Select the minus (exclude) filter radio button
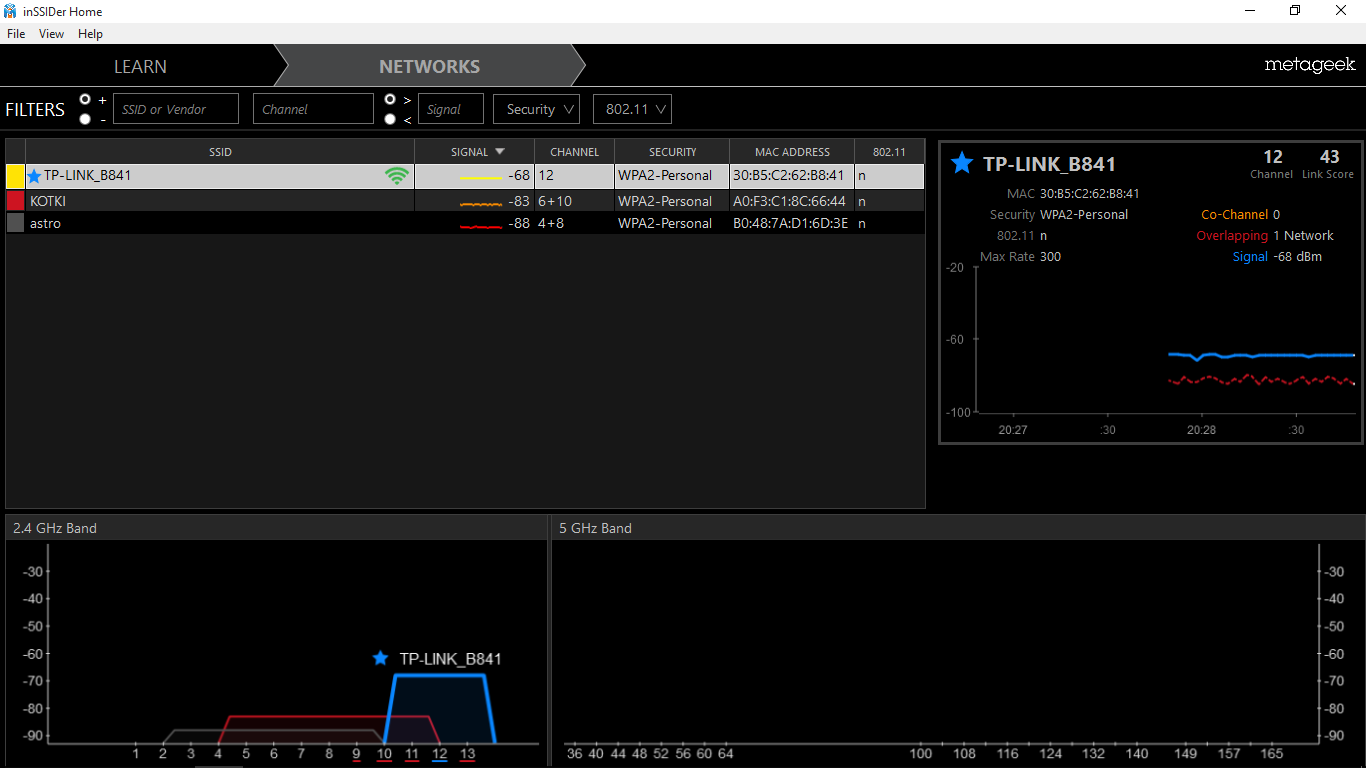1366x768 pixels. tap(85, 119)
